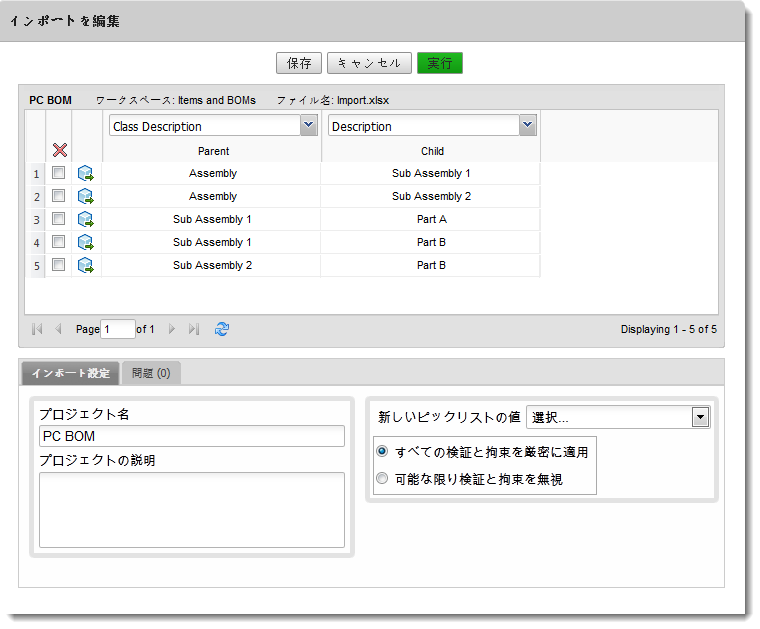
Task: Click the item icon in row 5
Action: pos(86,265)
